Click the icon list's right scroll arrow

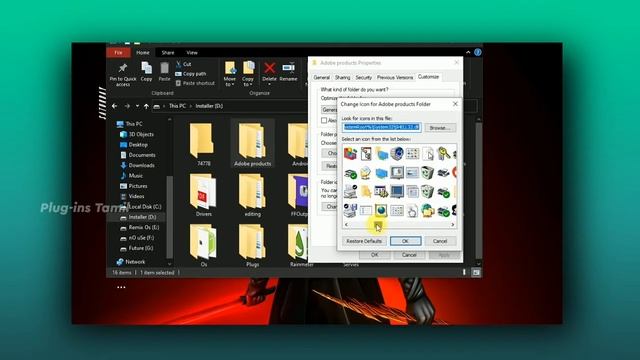453,224
